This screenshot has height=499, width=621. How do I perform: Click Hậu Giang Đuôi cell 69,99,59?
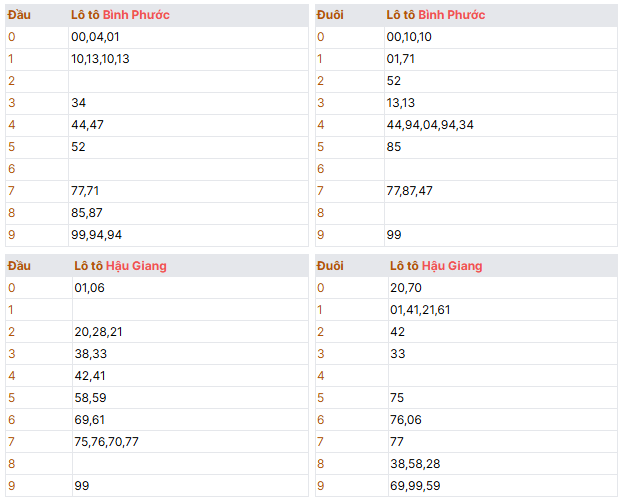pyautogui.click(x=412, y=485)
